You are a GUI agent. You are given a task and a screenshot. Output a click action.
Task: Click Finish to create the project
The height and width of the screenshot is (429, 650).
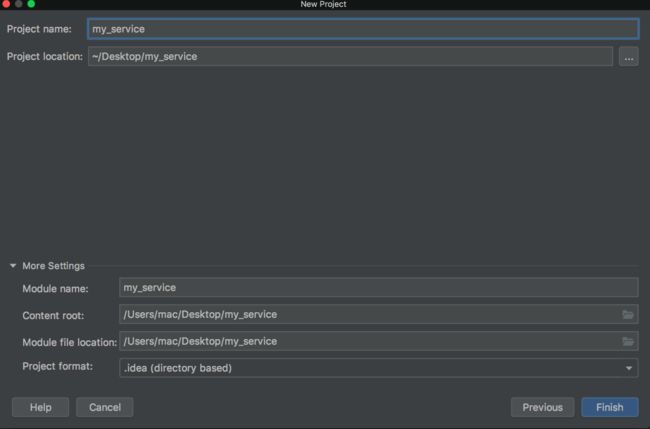point(610,407)
